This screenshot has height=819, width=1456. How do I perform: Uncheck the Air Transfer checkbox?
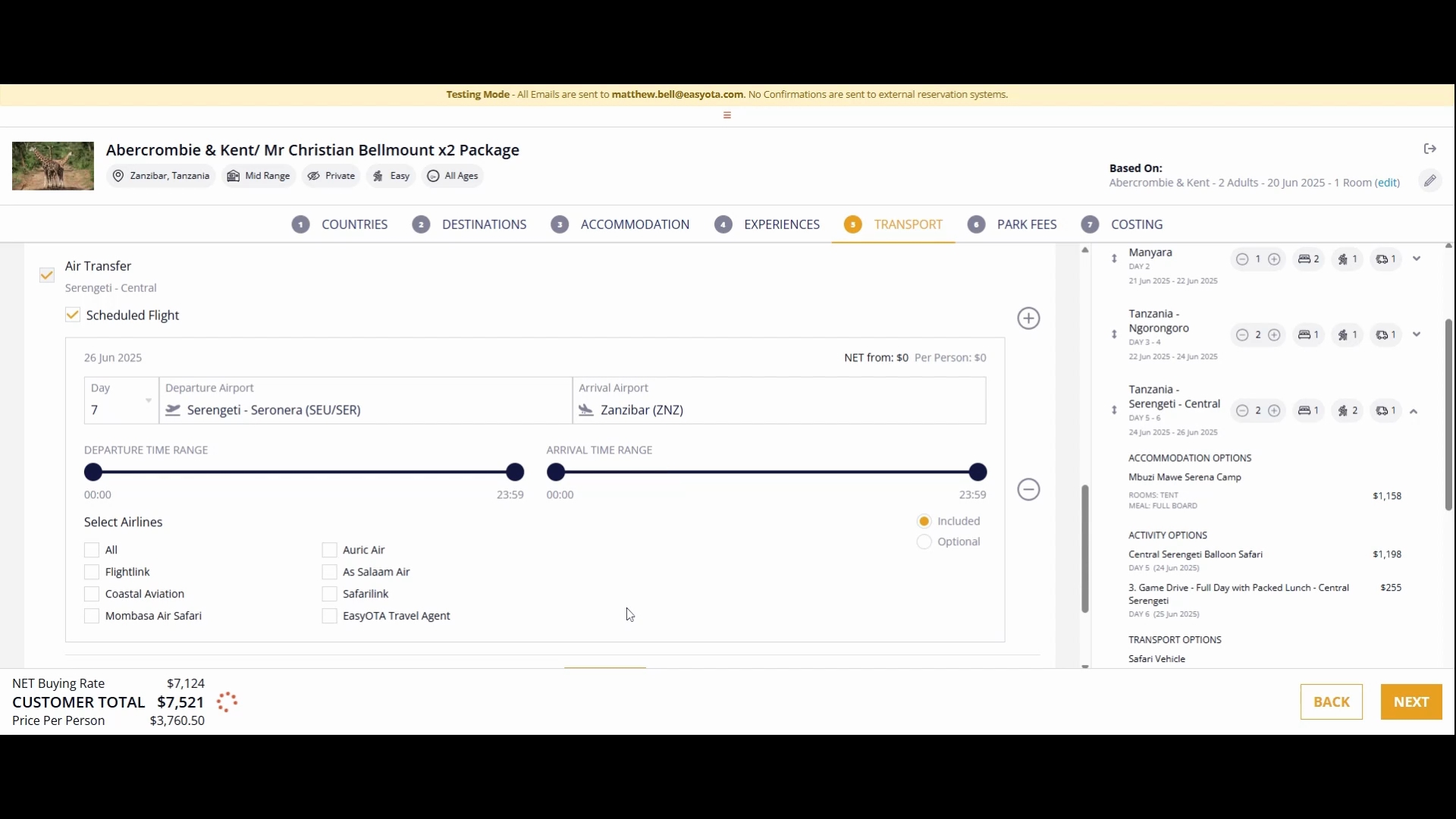47,275
